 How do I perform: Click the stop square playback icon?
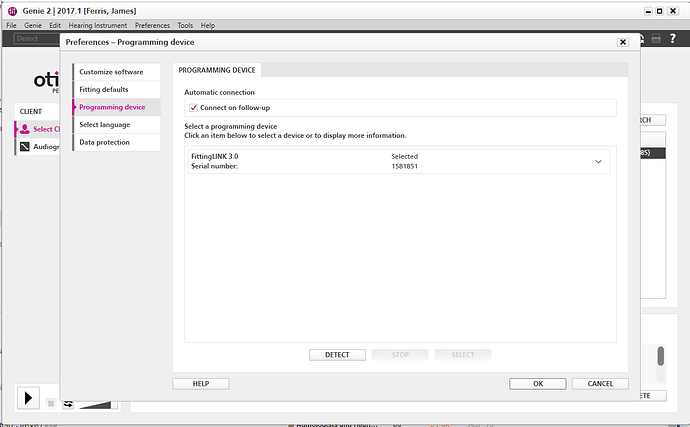point(51,403)
